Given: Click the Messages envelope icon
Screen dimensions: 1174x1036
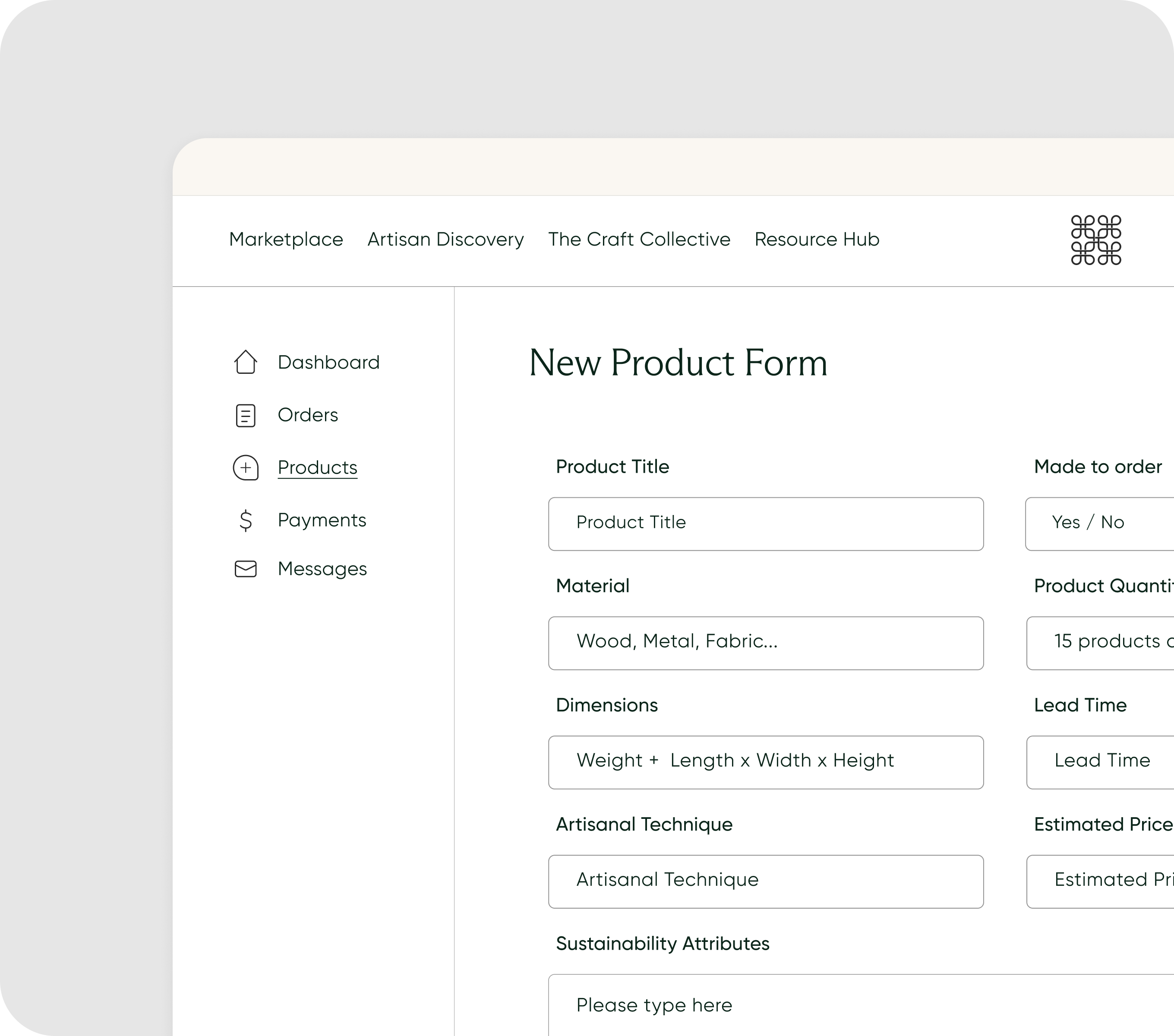Looking at the screenshot, I should tap(245, 569).
